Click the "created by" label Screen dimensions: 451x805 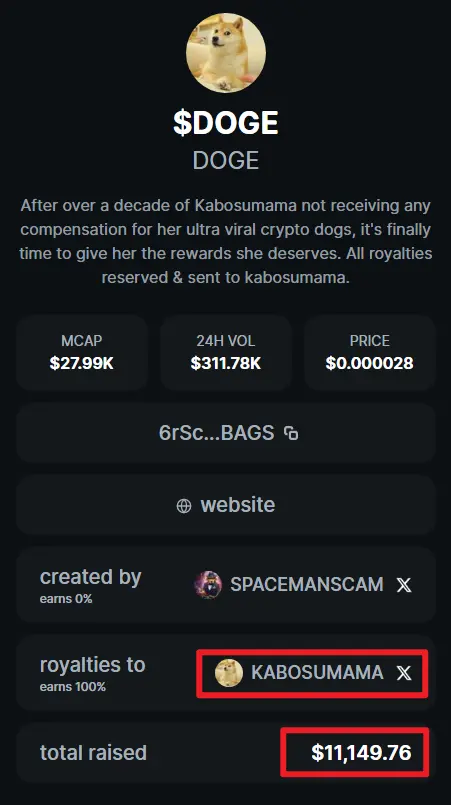point(90,578)
